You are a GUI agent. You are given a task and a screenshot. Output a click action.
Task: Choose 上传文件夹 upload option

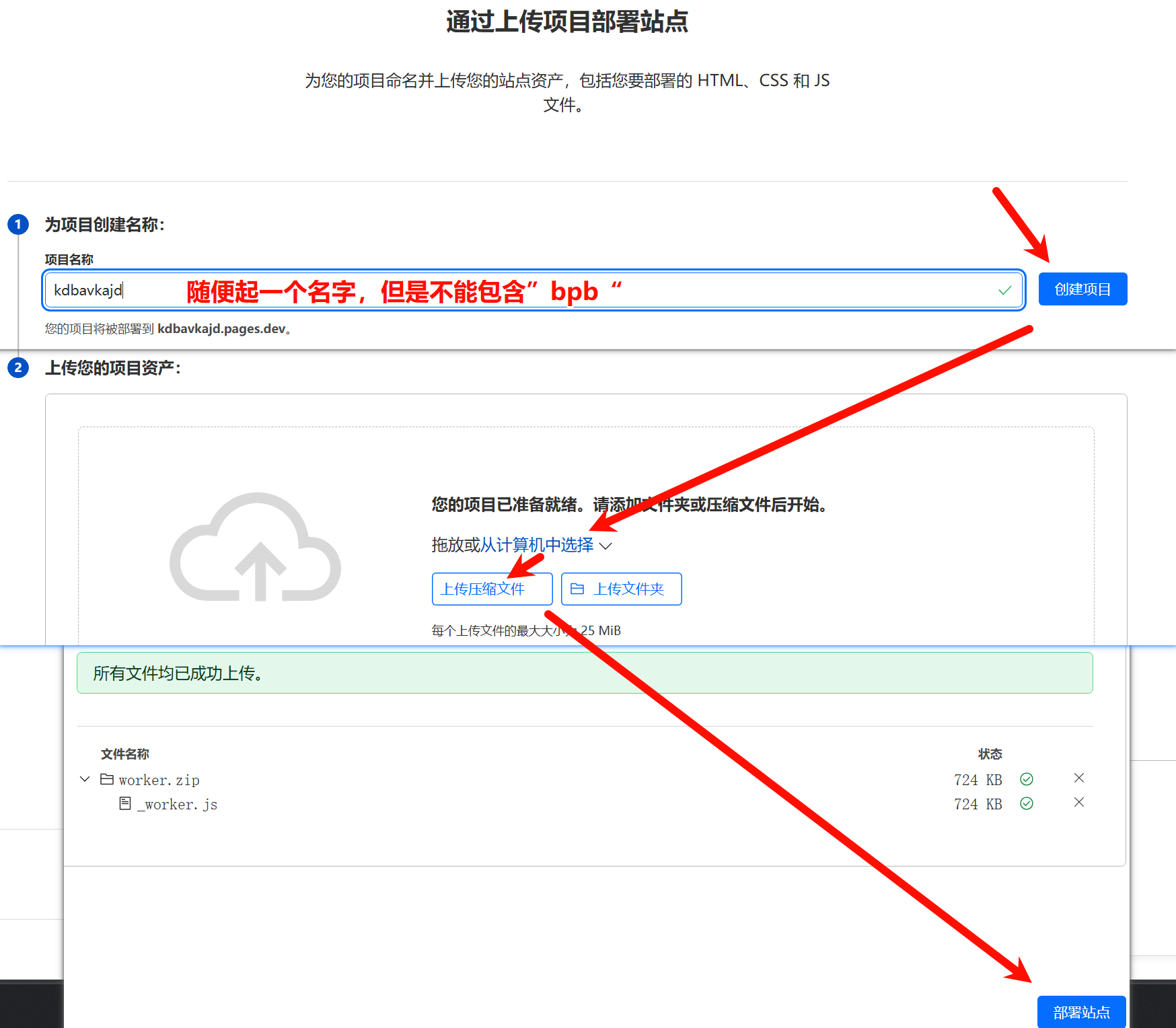[621, 589]
